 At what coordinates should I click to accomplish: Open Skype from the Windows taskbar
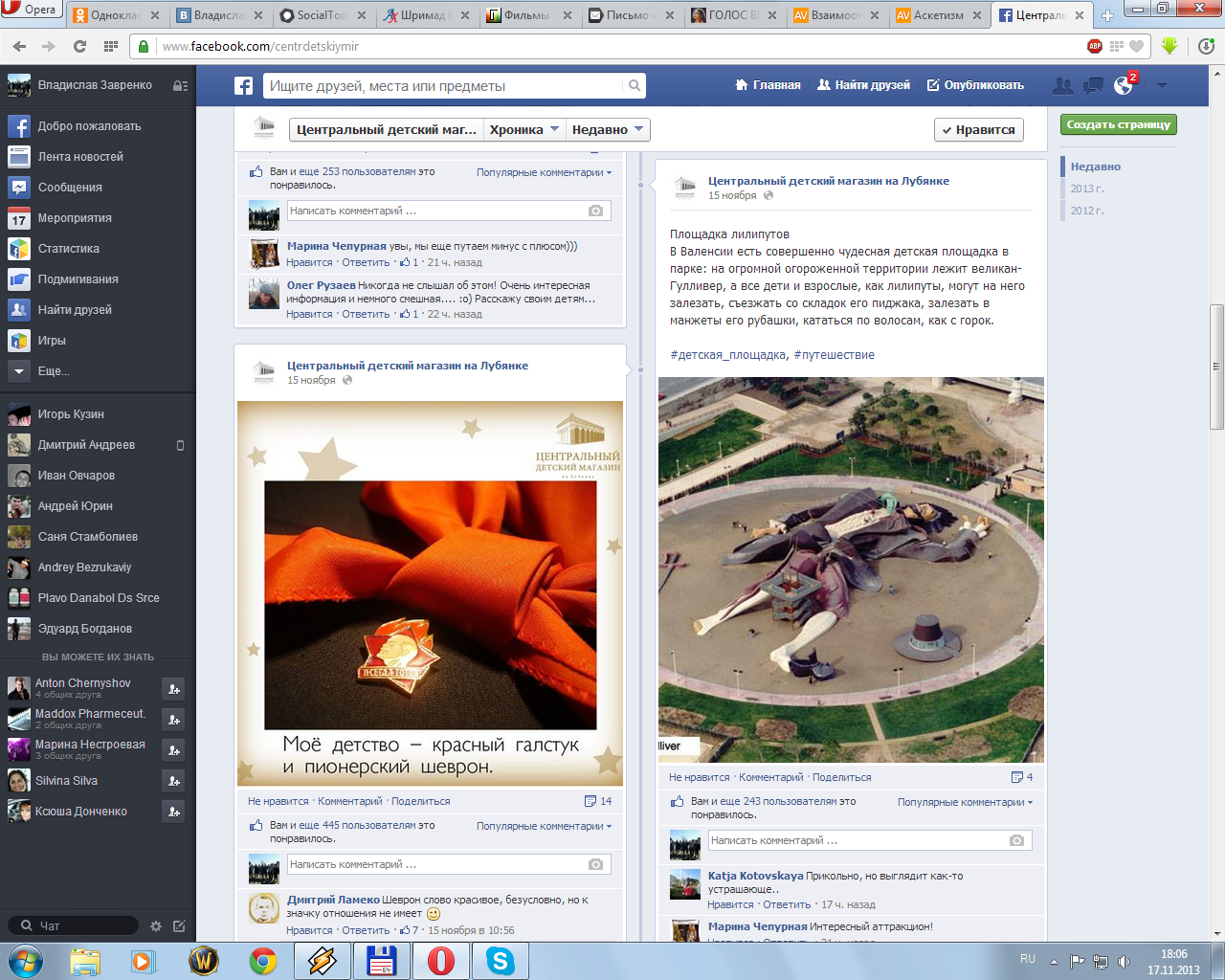[x=501, y=960]
